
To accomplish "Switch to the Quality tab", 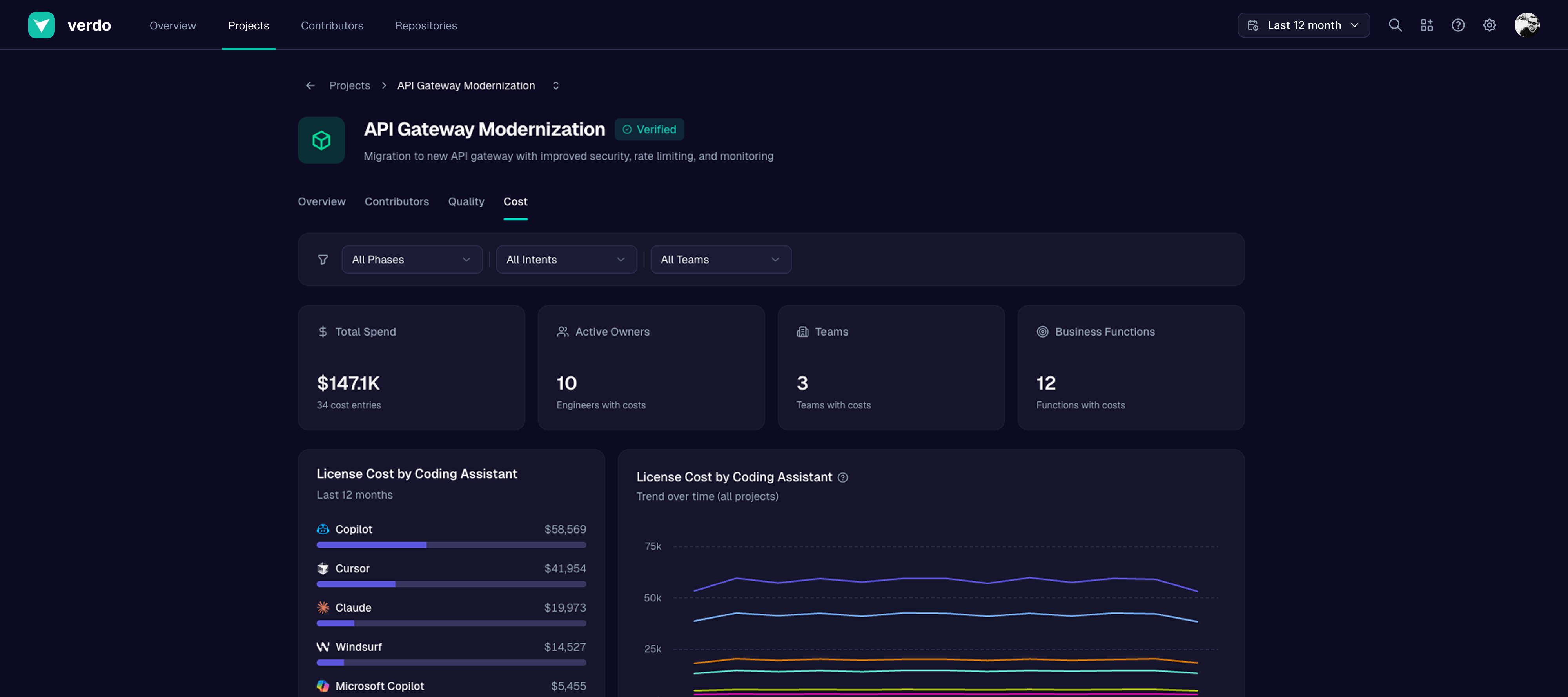I will 466,201.
